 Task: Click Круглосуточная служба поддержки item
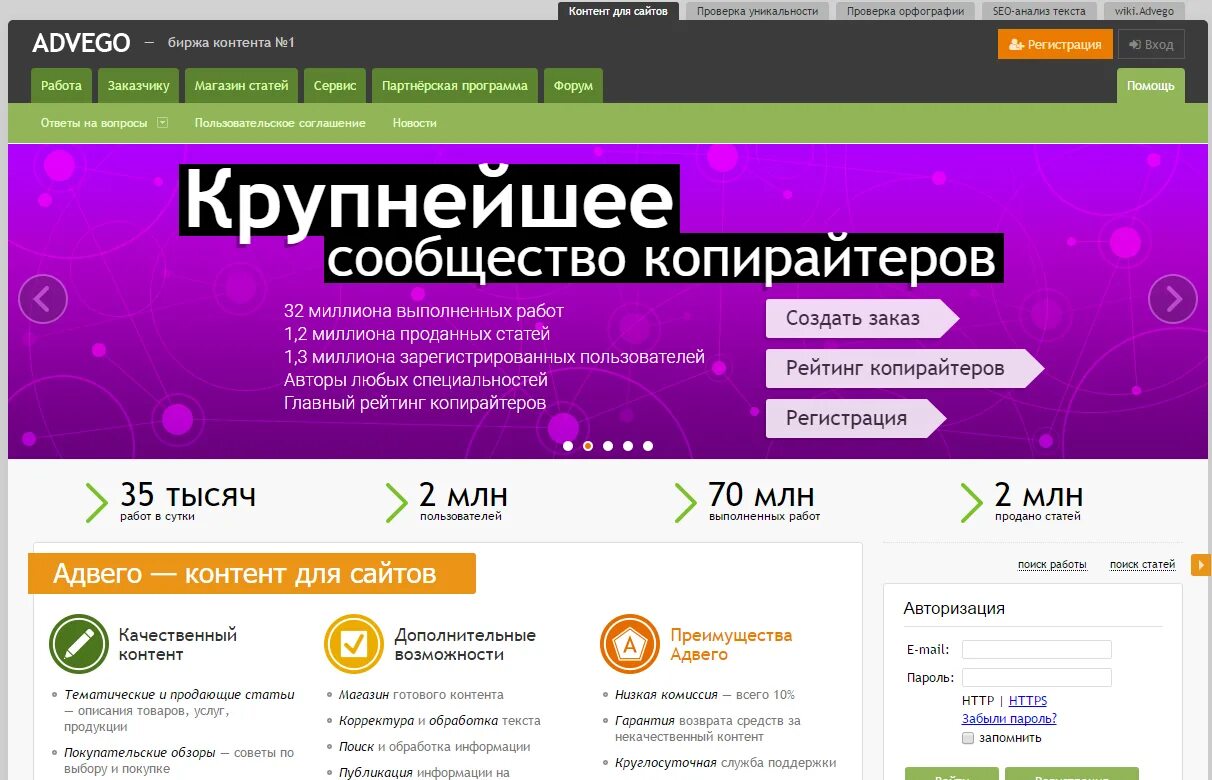coord(726,762)
